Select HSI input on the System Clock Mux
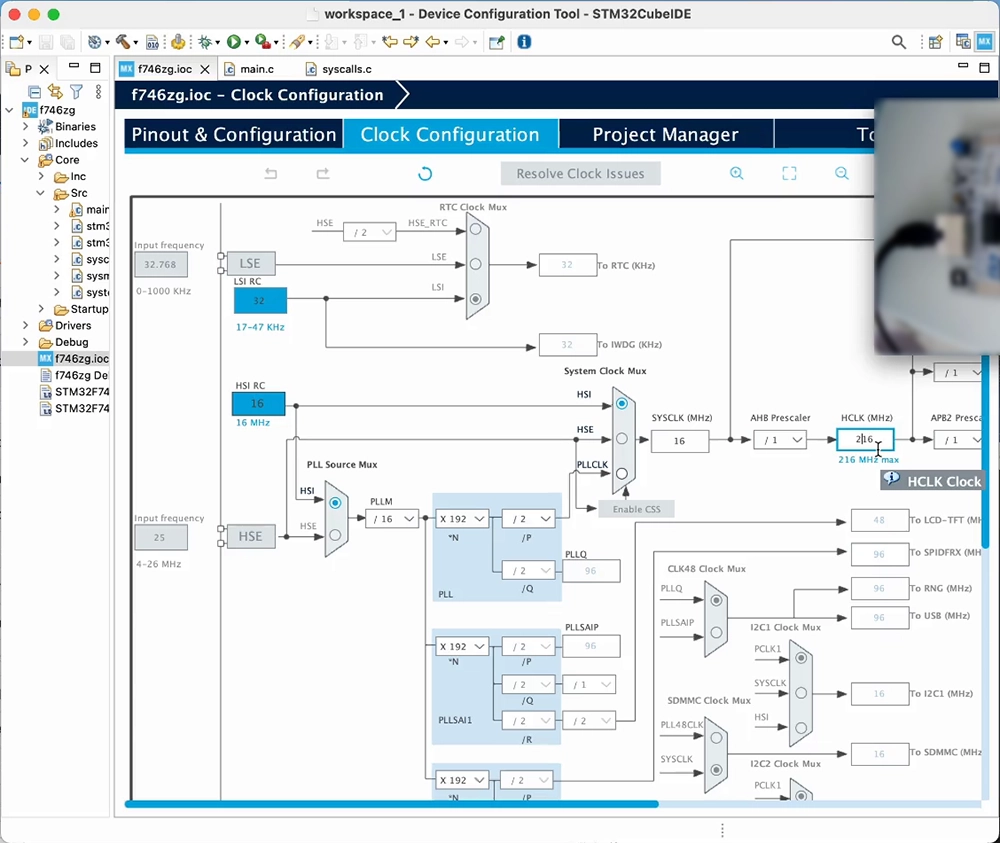Image resolution: width=1000 pixels, height=843 pixels. [x=622, y=403]
